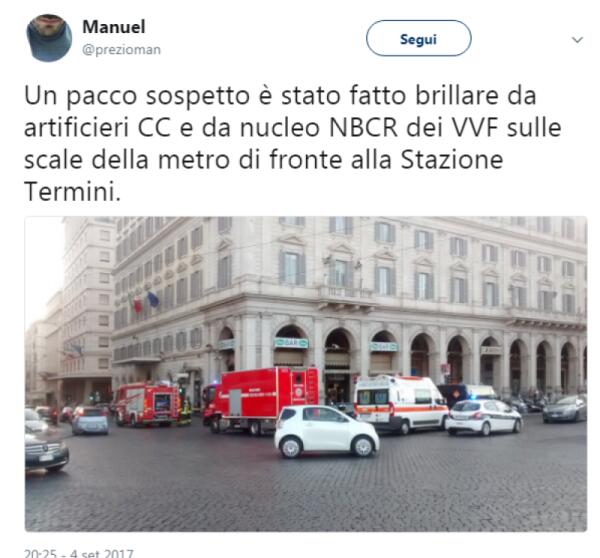The image size is (600, 558).
Task: Click the ambulance with orange stripe in photo
Action: click(x=400, y=404)
